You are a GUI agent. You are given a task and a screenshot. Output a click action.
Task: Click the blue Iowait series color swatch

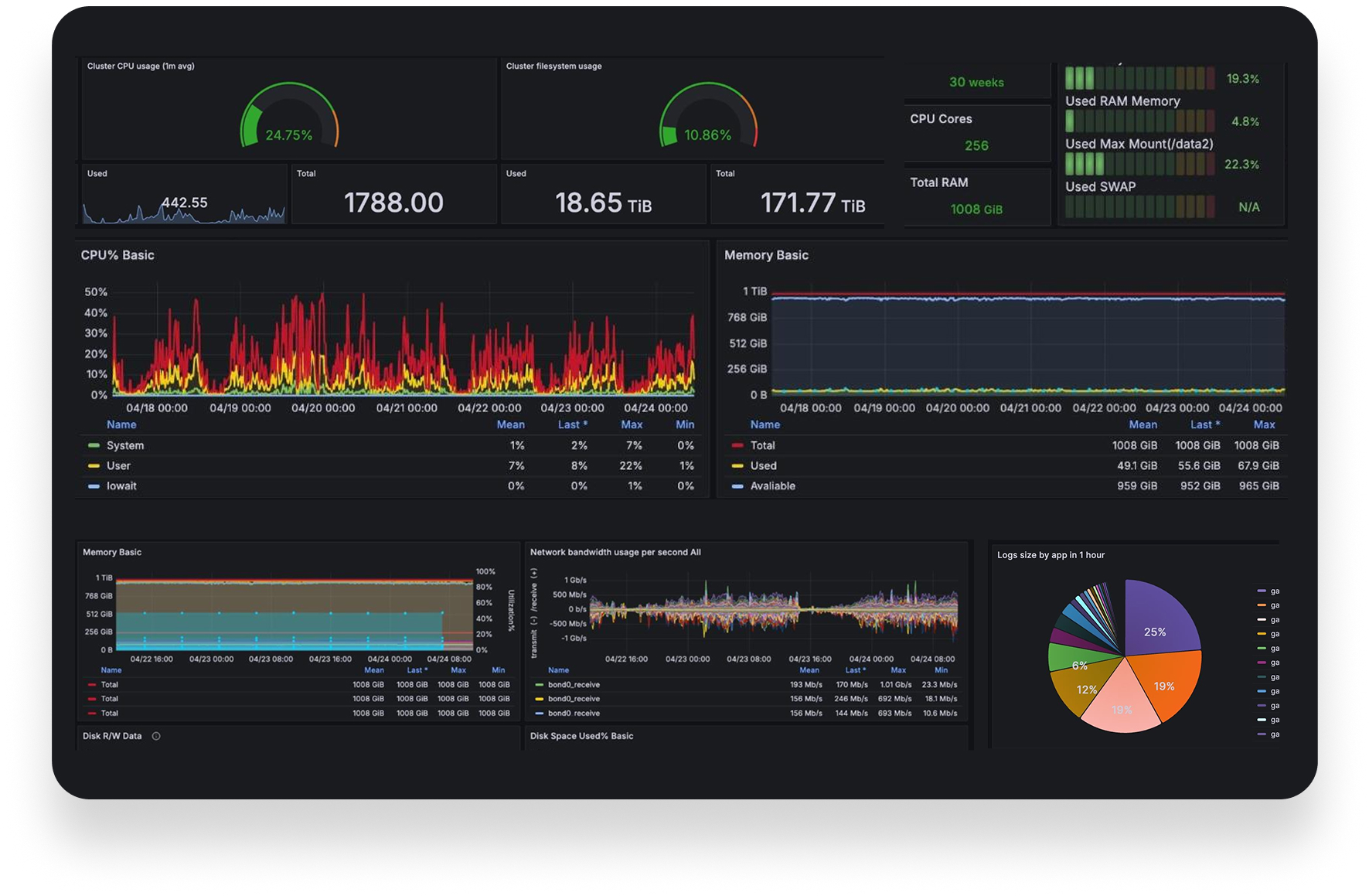[x=94, y=486]
